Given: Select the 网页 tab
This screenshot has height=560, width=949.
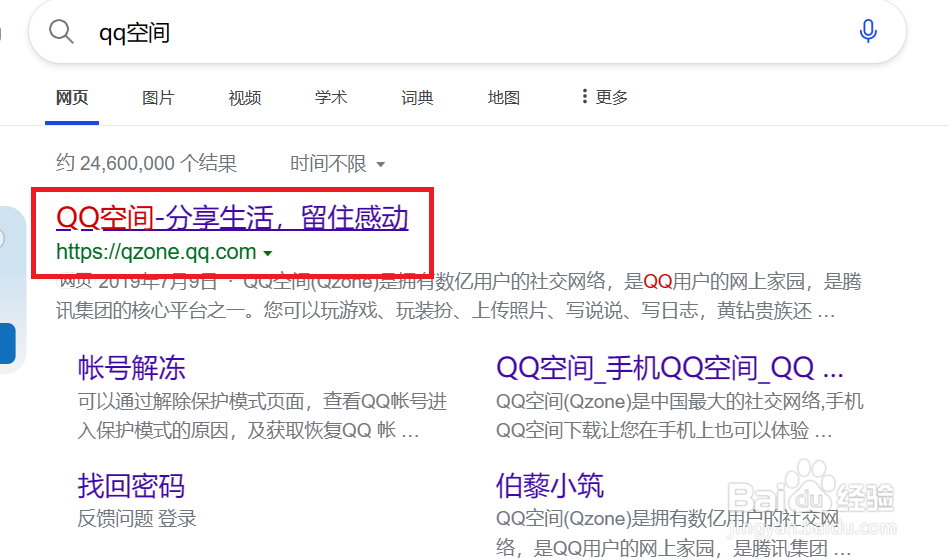Looking at the screenshot, I should [72, 97].
